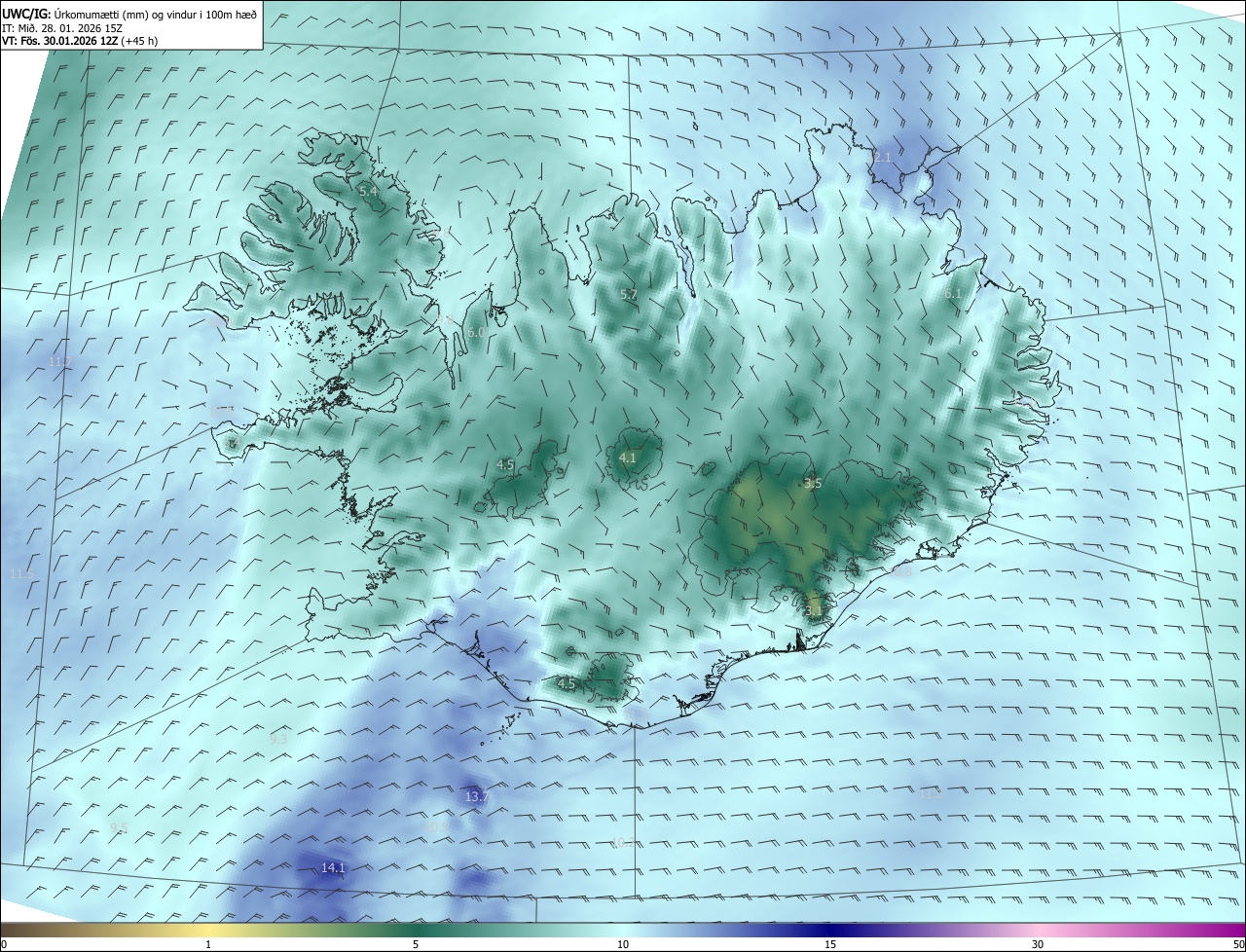
Task: Click the 6.1 value in northeast Iceland
Action: pos(952,293)
